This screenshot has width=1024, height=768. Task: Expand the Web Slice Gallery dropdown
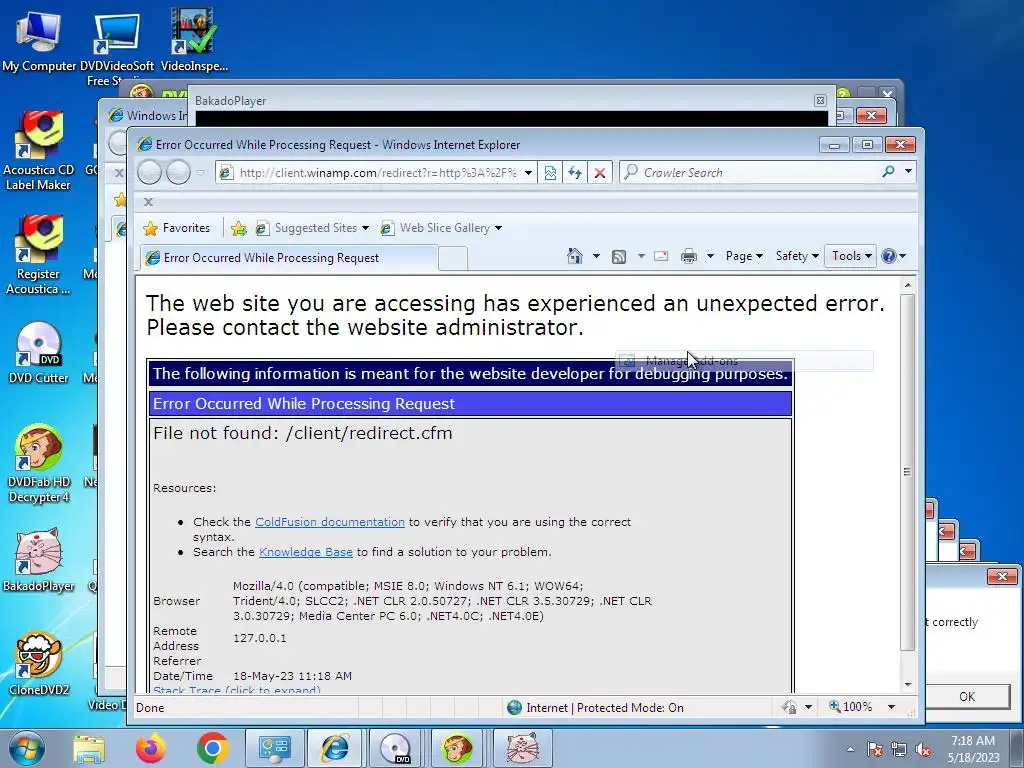click(x=498, y=228)
